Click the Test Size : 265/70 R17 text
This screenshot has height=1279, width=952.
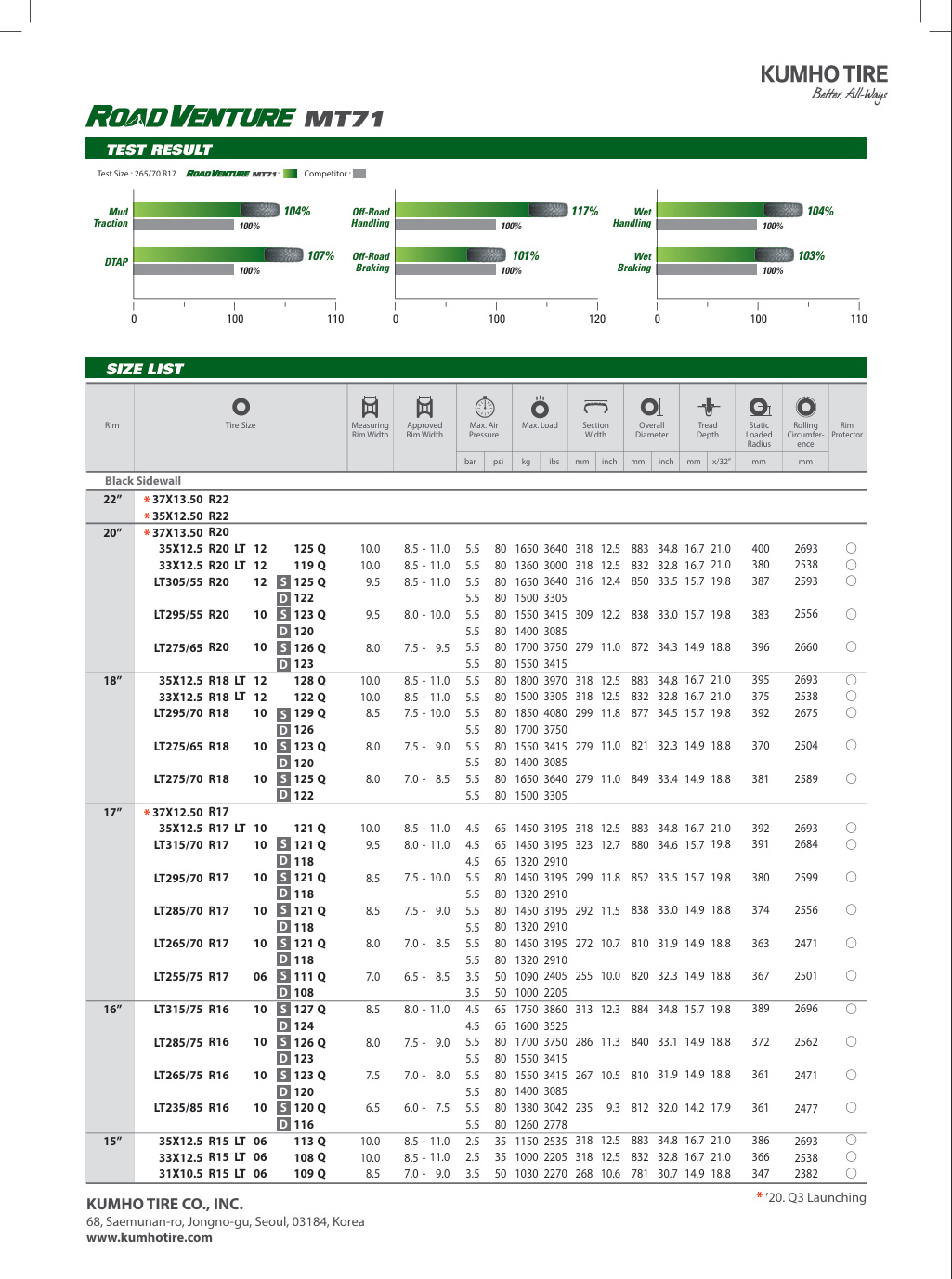[x=137, y=174]
